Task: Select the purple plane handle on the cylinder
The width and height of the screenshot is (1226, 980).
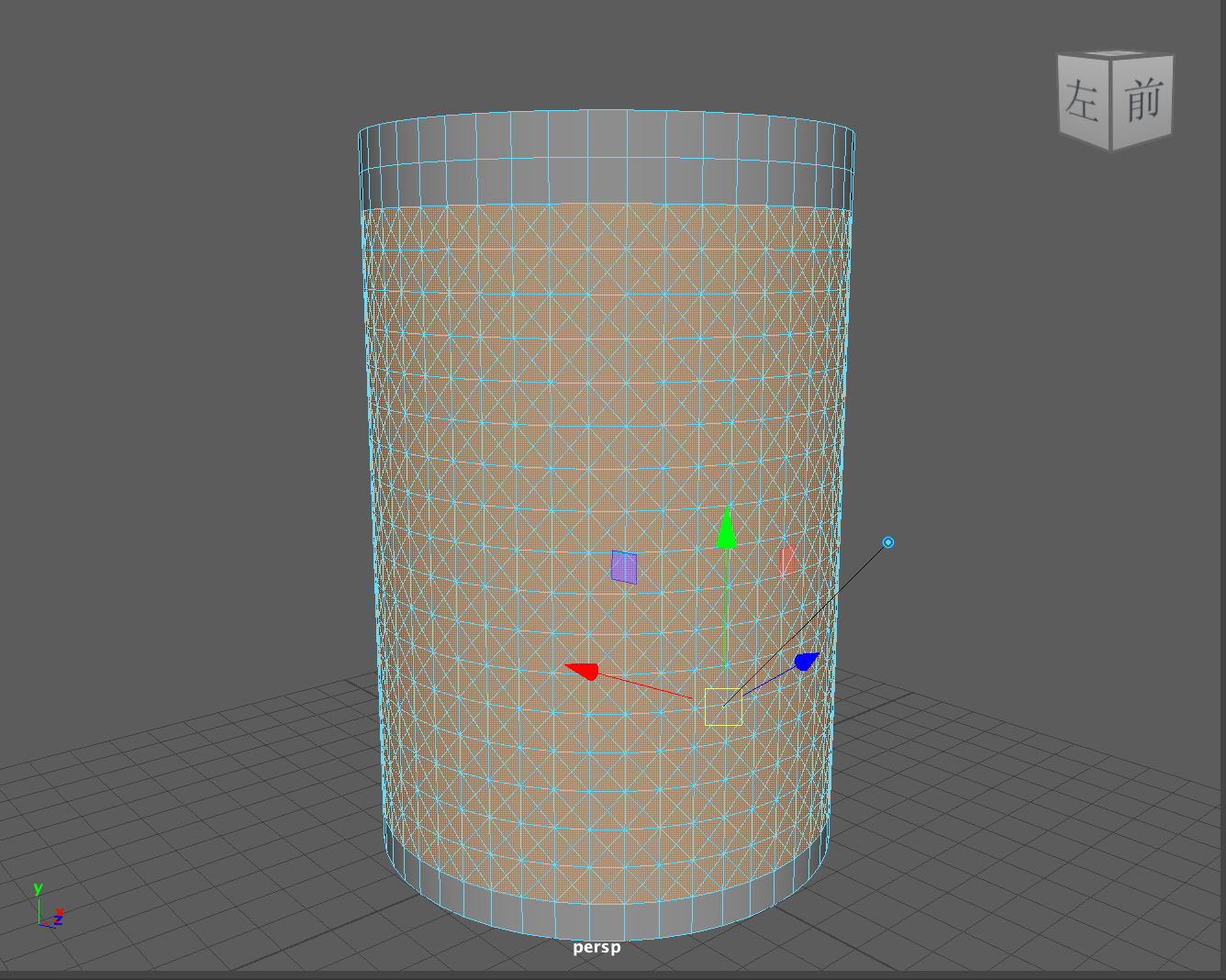Action: (x=624, y=567)
